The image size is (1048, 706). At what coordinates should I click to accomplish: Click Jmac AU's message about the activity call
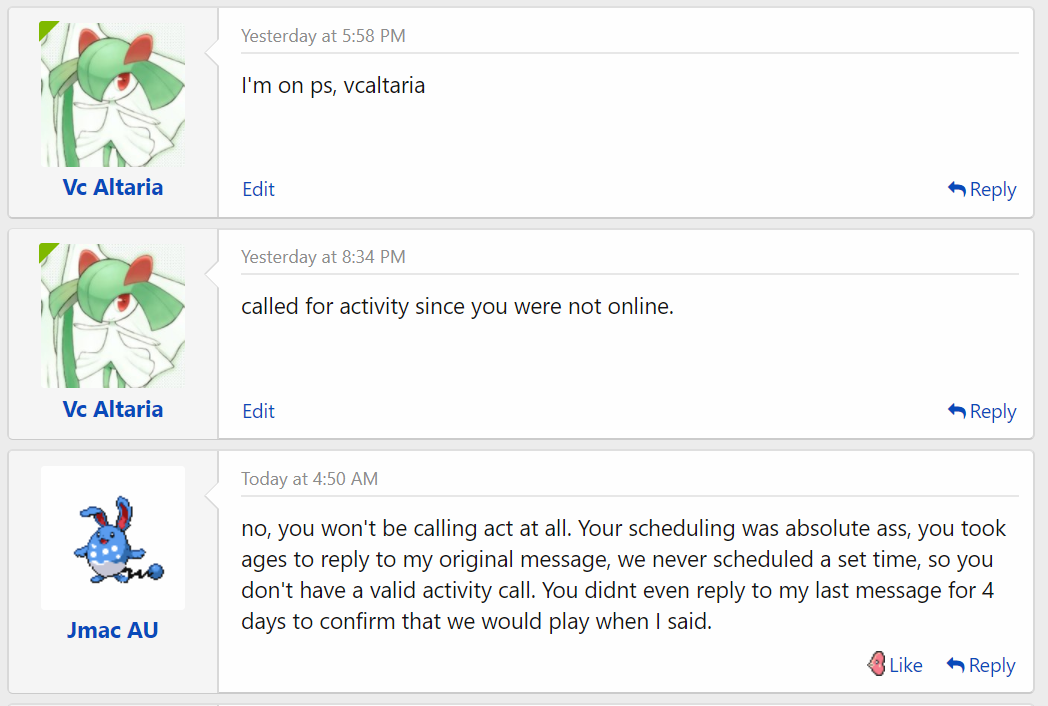623,574
